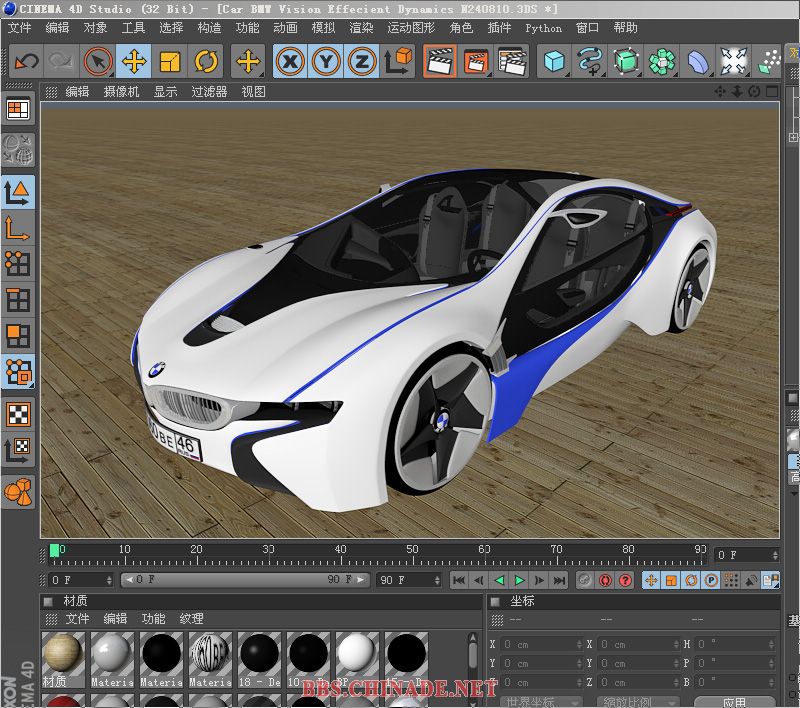Open Render Settings clapperboard icon

pyautogui.click(x=512, y=62)
